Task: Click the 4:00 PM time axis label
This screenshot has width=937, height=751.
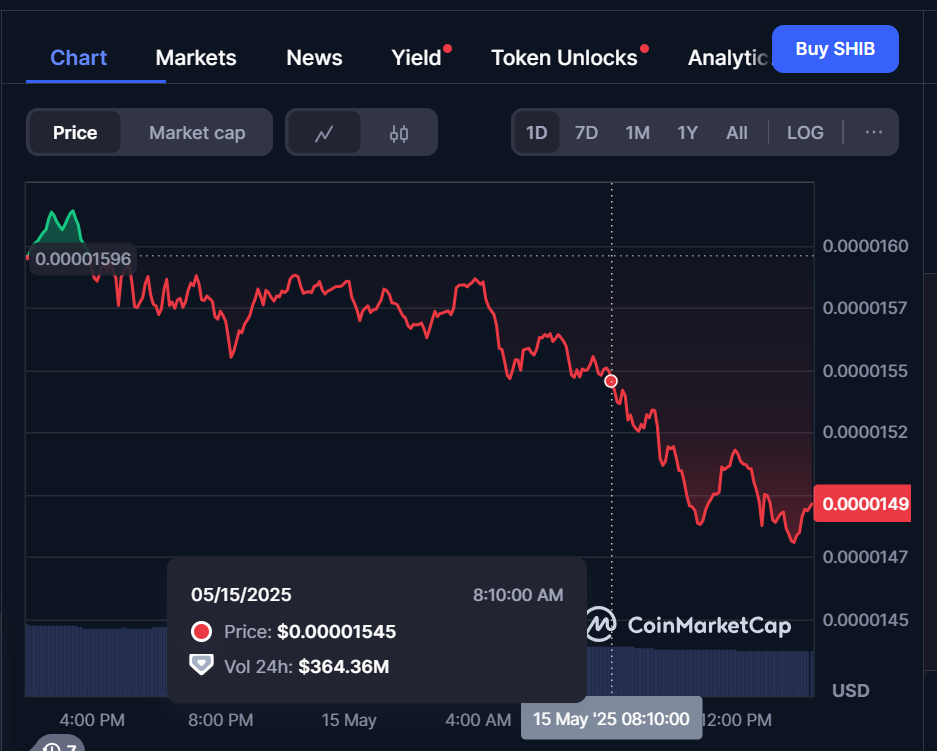Action: tap(92, 720)
